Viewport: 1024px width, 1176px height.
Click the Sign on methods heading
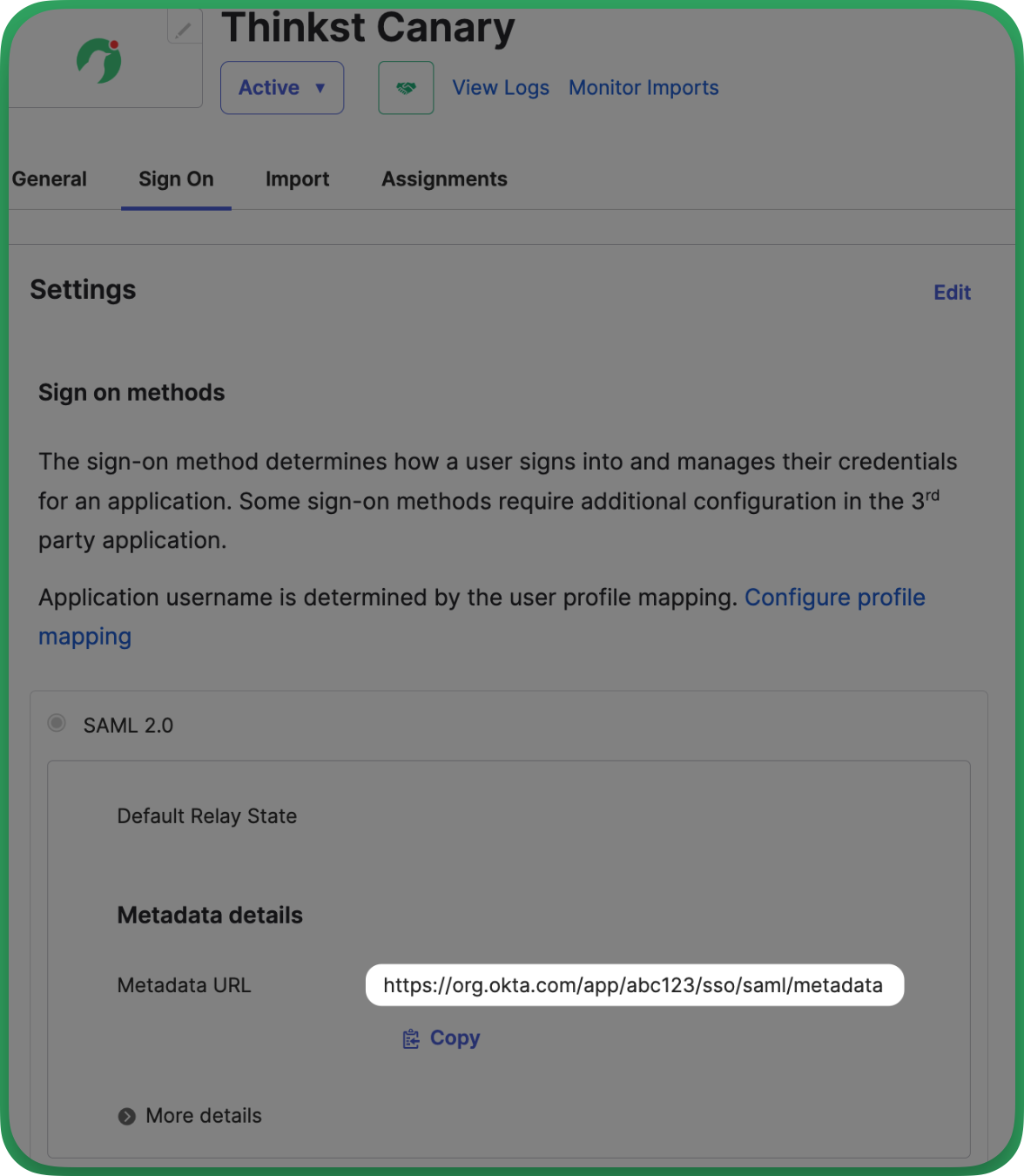tap(131, 393)
